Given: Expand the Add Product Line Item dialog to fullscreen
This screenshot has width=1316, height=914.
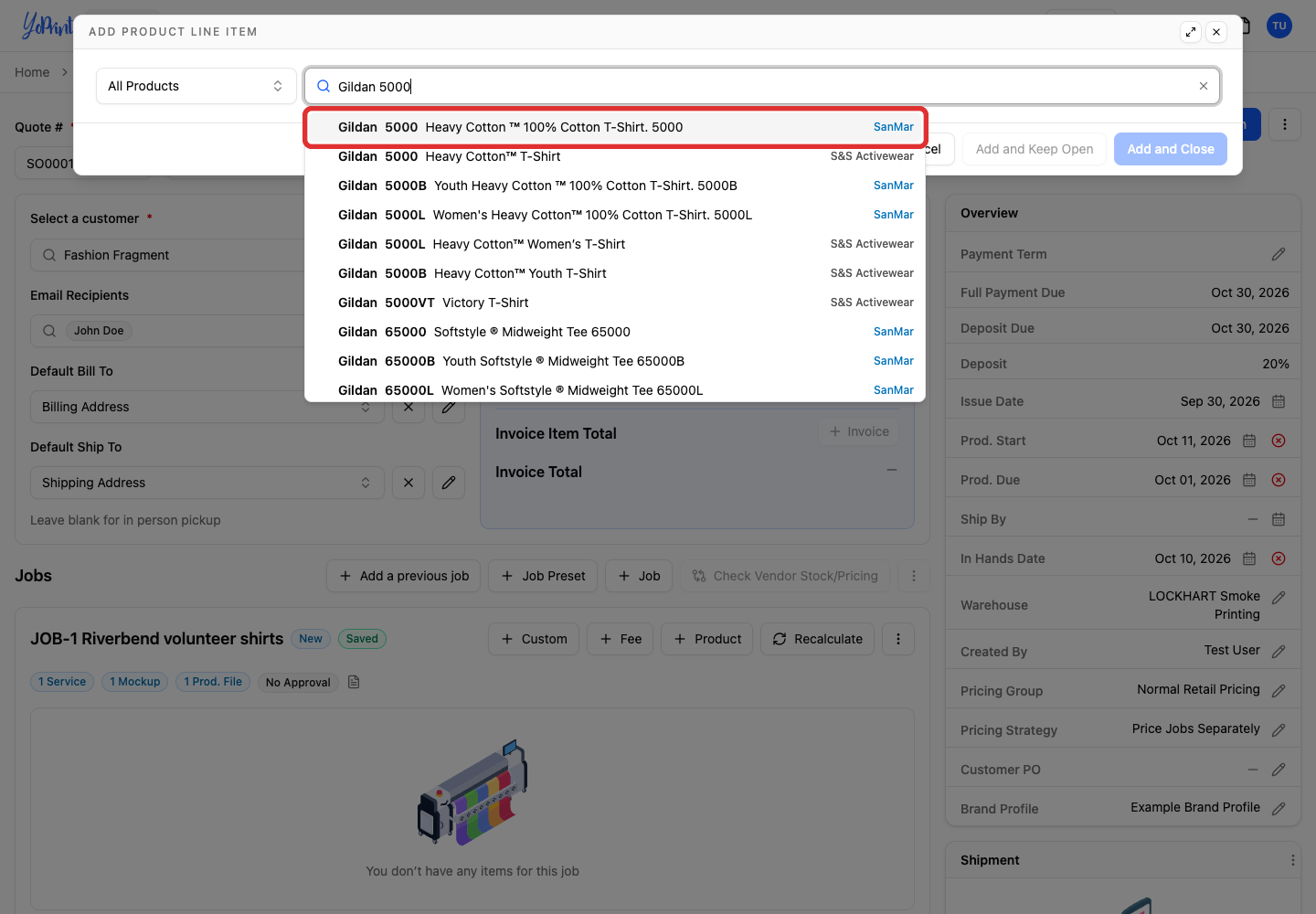Looking at the screenshot, I should tap(1191, 32).
